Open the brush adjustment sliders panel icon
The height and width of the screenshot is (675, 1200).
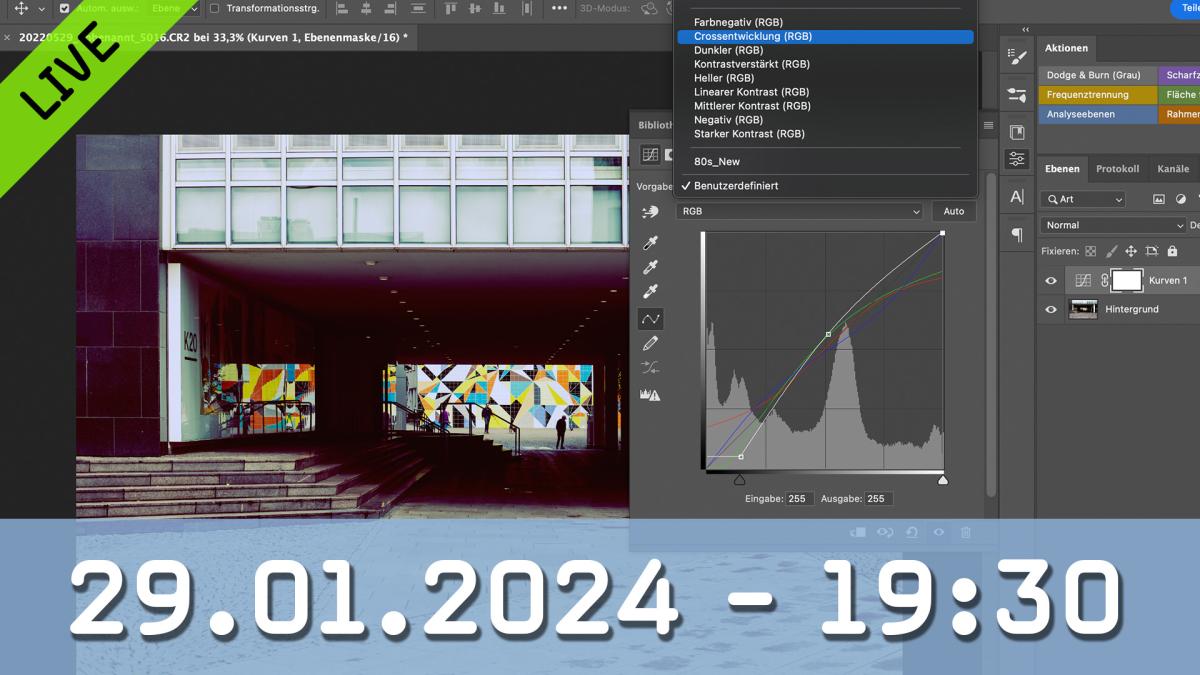(x=1017, y=95)
